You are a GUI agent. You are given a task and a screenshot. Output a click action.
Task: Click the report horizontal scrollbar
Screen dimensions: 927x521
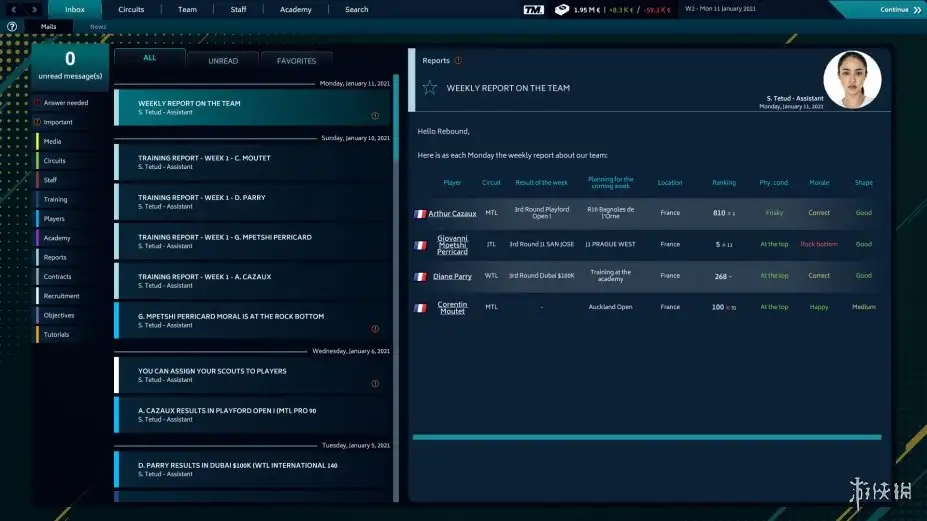click(x=647, y=437)
